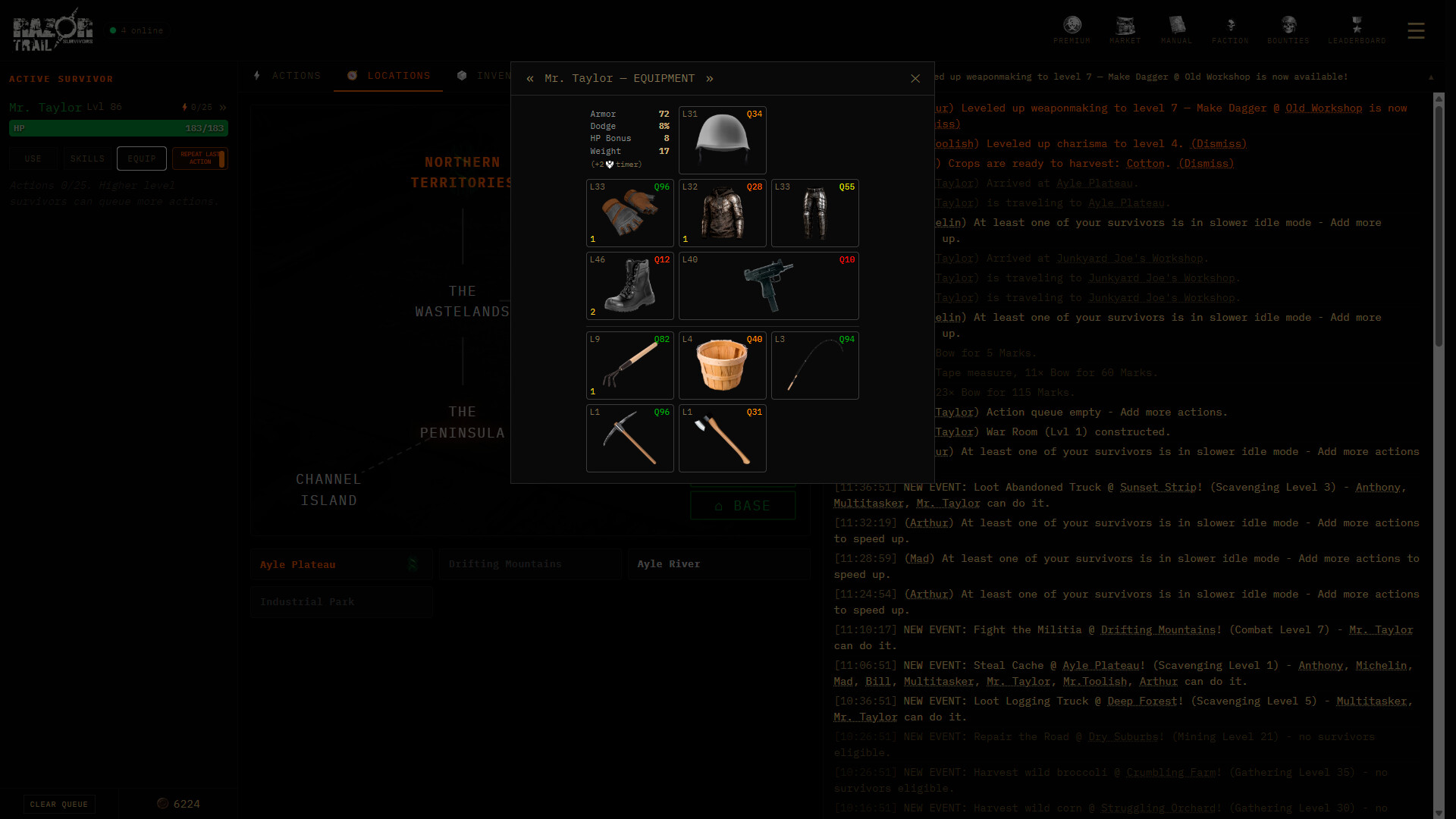The image size is (1456, 819).
Task: Click the USE button
Action: tap(33, 158)
